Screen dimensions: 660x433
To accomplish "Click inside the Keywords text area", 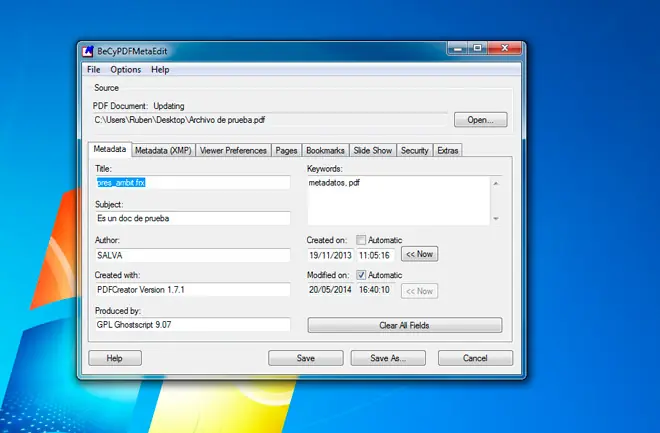I will (399, 200).
